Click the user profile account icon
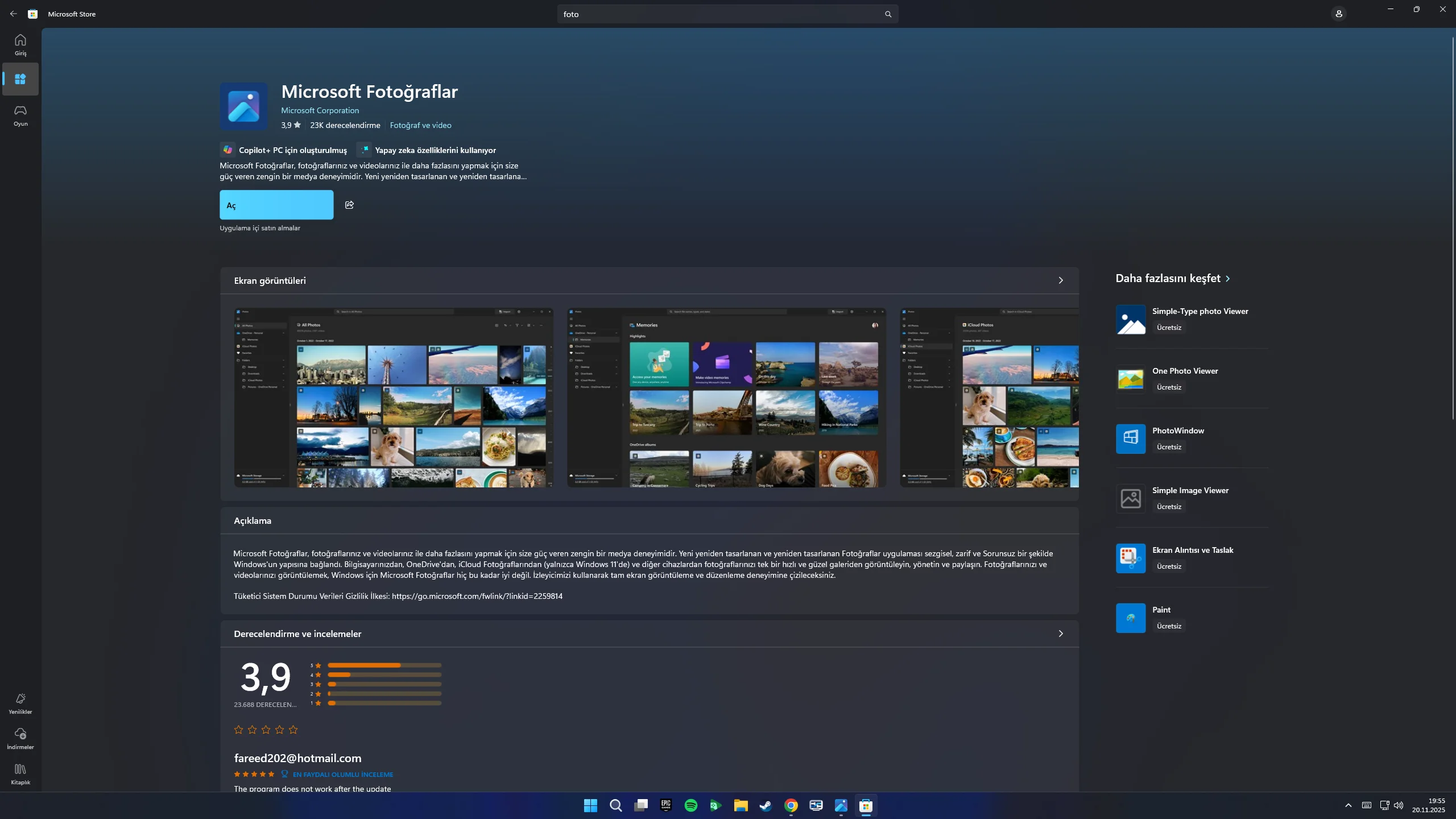The height and width of the screenshot is (819, 1456). 1338,14
